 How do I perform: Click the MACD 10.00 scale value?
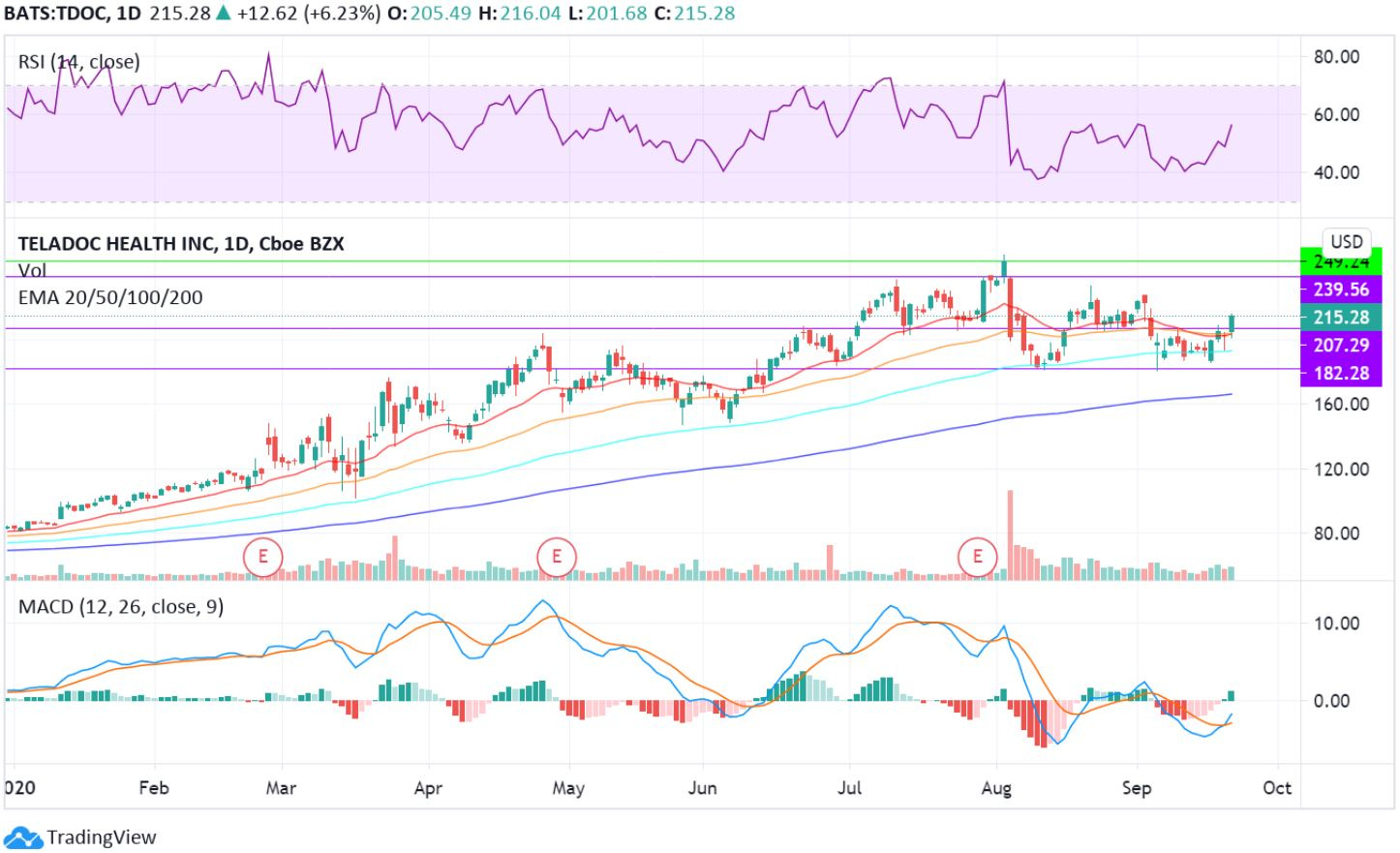(x=1336, y=624)
